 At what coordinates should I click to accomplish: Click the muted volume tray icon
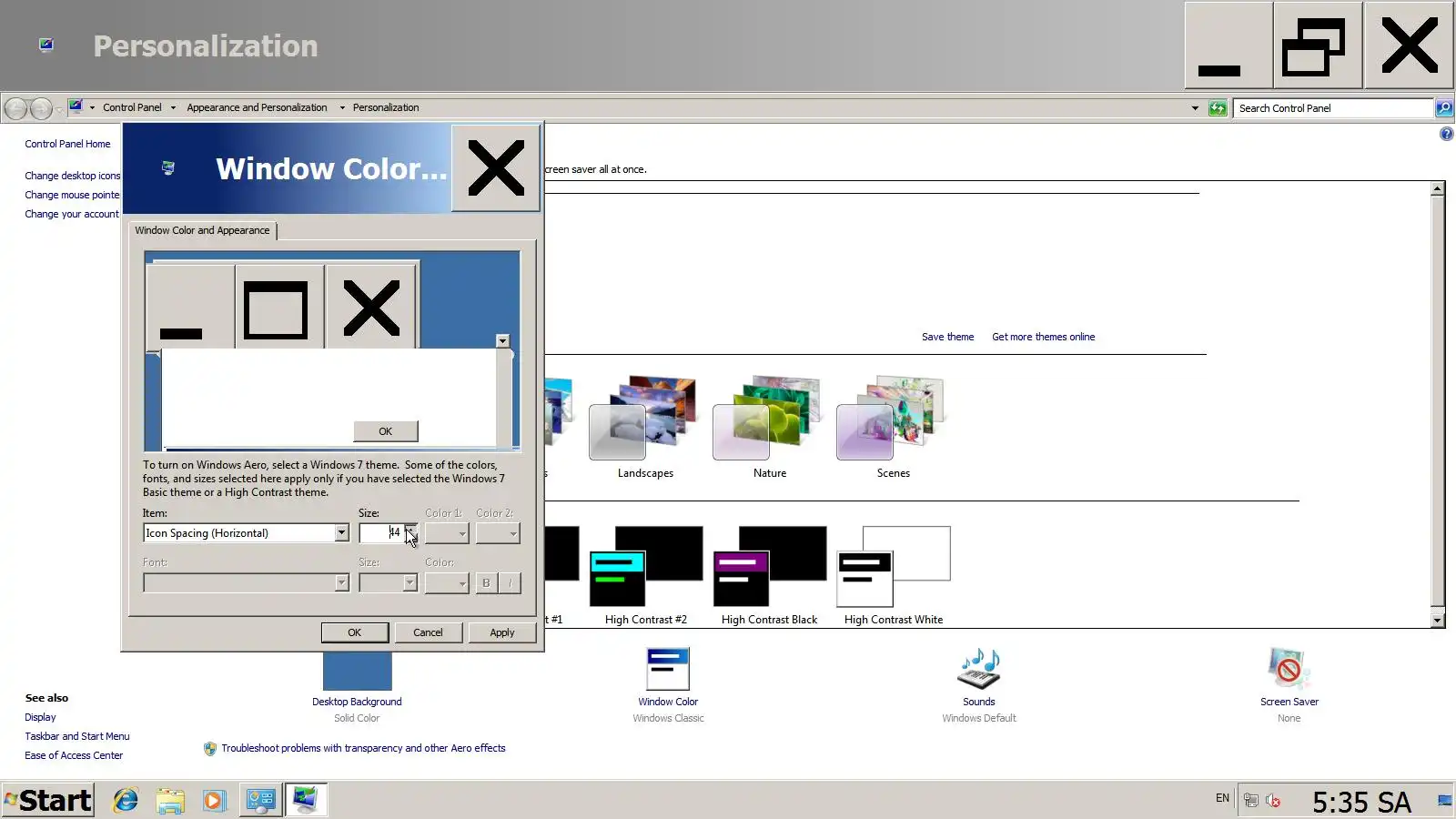point(1273,801)
